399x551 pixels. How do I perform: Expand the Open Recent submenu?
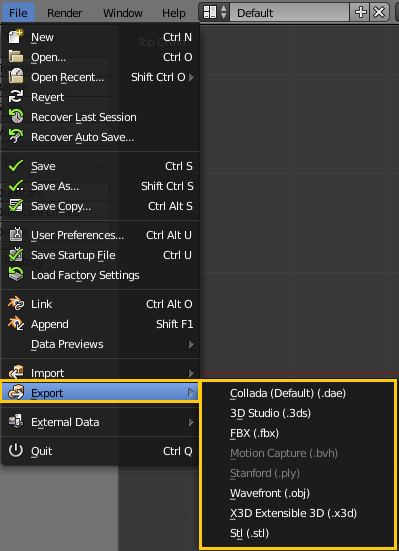pyautogui.click(x=100, y=77)
